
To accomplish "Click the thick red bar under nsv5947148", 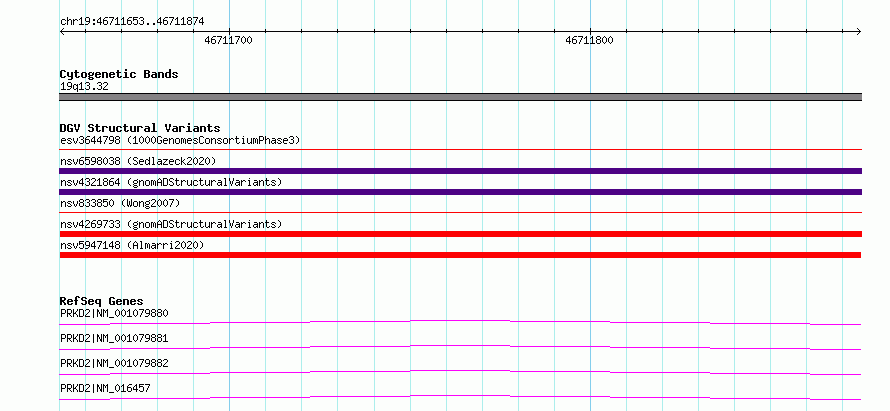I will tap(460, 255).
